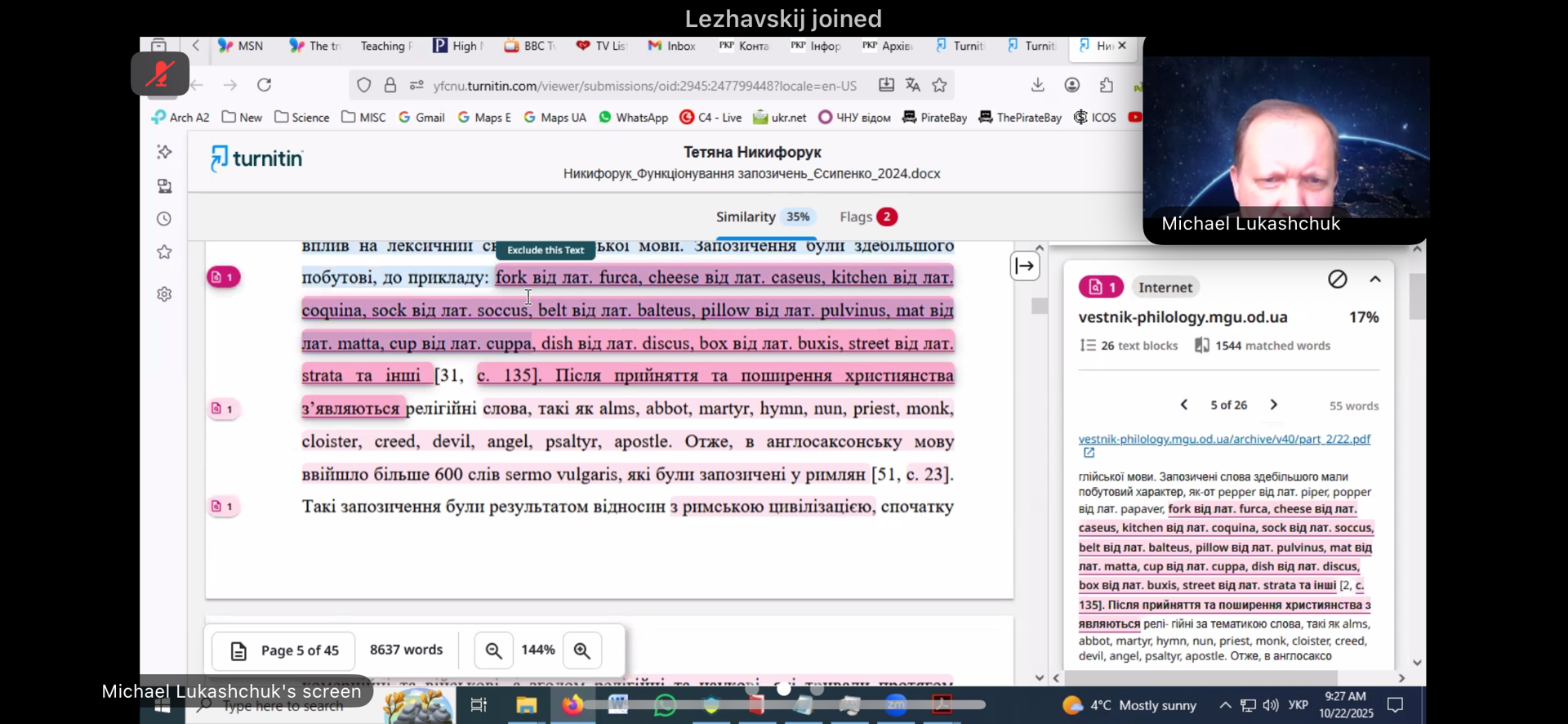Viewport: 1568px width, 724px height.
Task: Switch to the Flags tab
Action: pyautogui.click(x=869, y=217)
